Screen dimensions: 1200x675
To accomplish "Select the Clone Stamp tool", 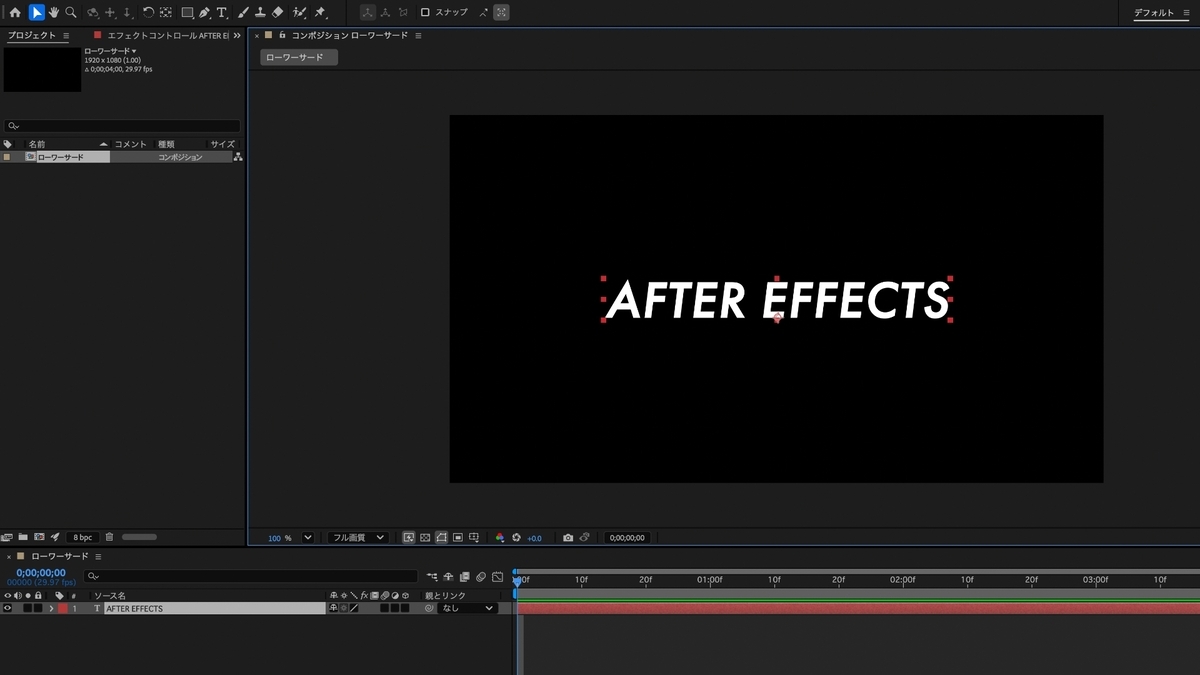I will (x=260, y=12).
